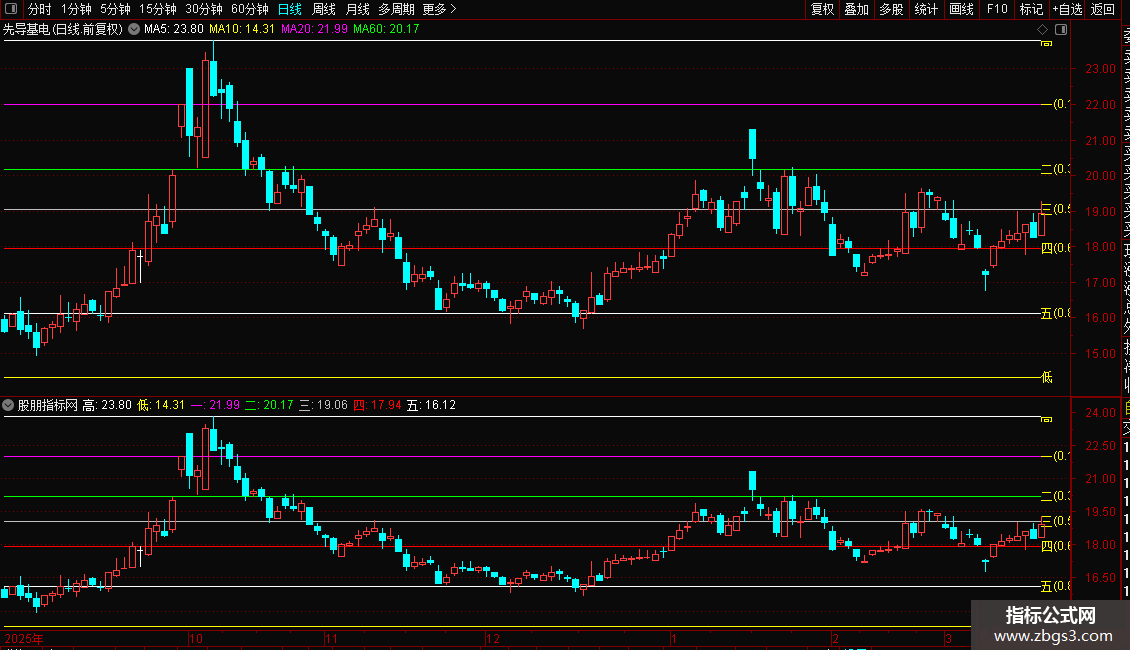Open the 多周期 multi-period view

tap(396, 9)
